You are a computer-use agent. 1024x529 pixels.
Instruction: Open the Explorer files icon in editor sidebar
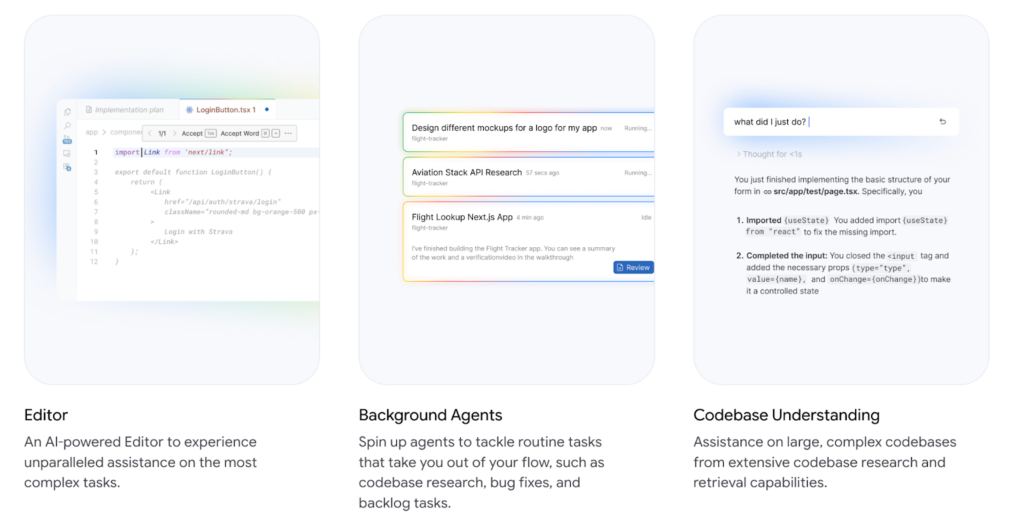click(x=67, y=112)
